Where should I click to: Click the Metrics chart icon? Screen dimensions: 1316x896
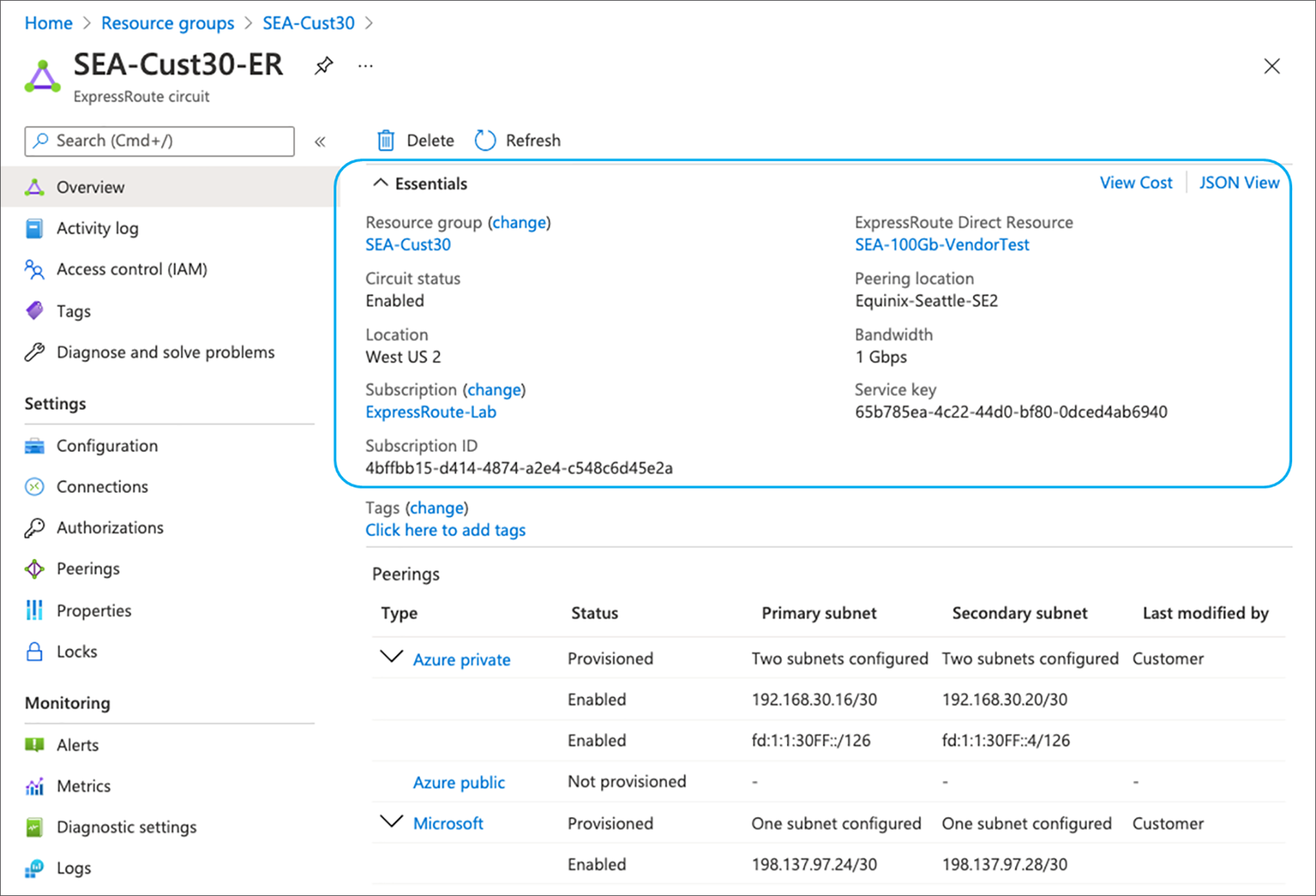(34, 787)
